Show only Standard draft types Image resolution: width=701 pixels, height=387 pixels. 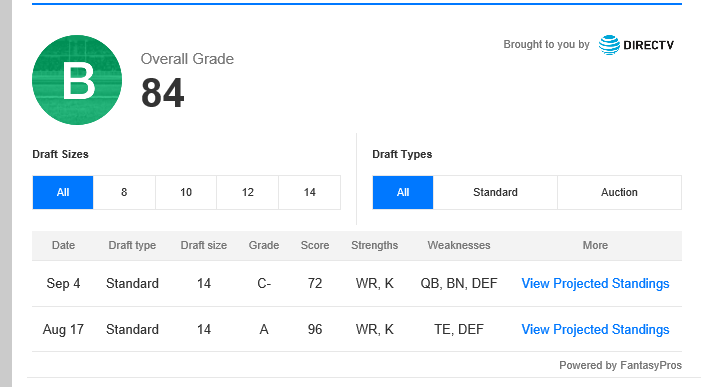(x=495, y=192)
